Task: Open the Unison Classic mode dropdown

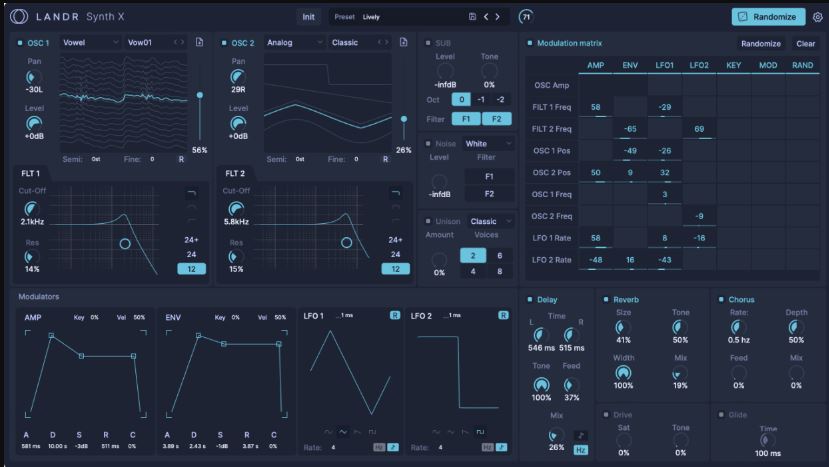Action: click(x=491, y=221)
